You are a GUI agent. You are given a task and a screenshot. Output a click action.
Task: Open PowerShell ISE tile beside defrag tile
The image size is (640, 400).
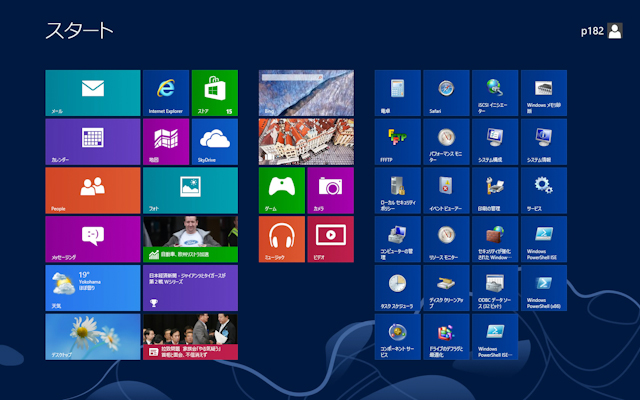coord(495,337)
